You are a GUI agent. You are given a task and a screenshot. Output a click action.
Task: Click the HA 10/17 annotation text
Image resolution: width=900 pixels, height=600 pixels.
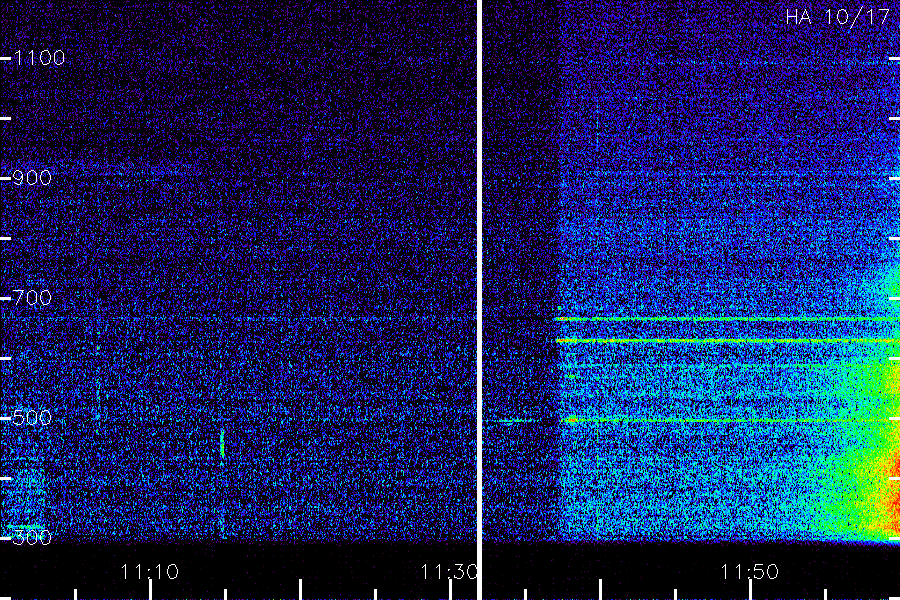click(x=837, y=17)
